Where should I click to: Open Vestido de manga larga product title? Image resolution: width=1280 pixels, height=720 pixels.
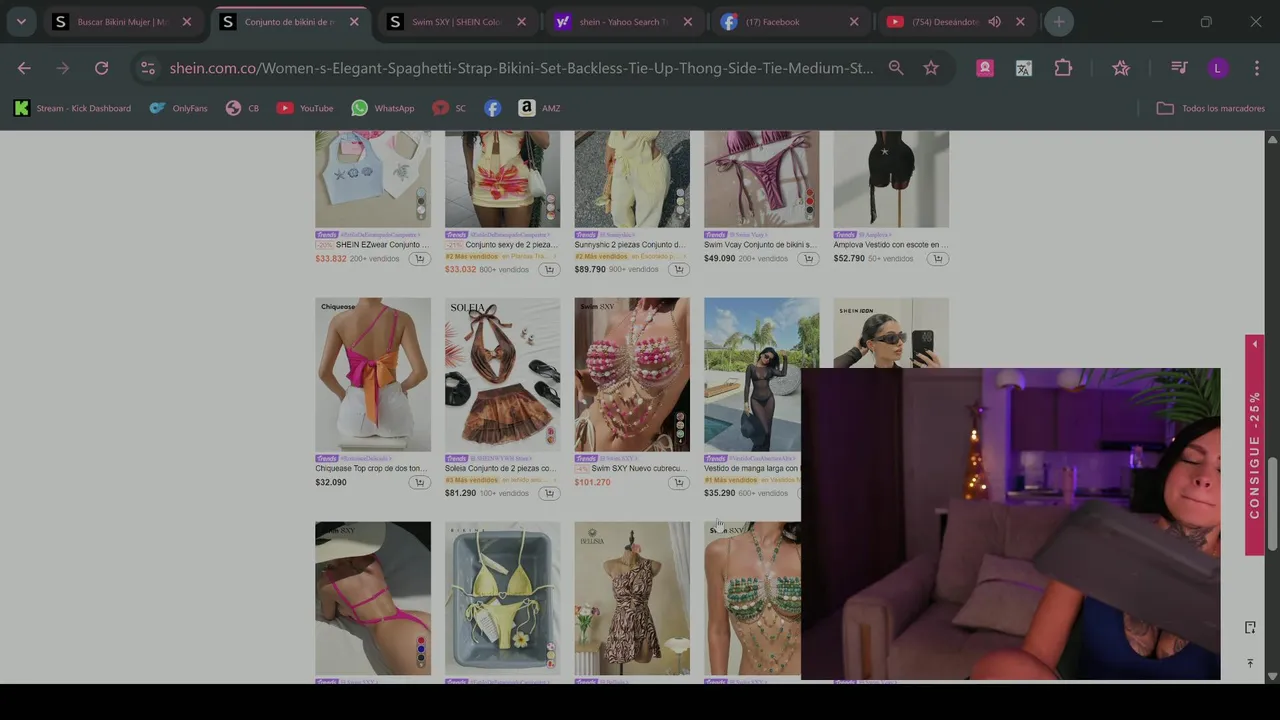click(x=752, y=468)
